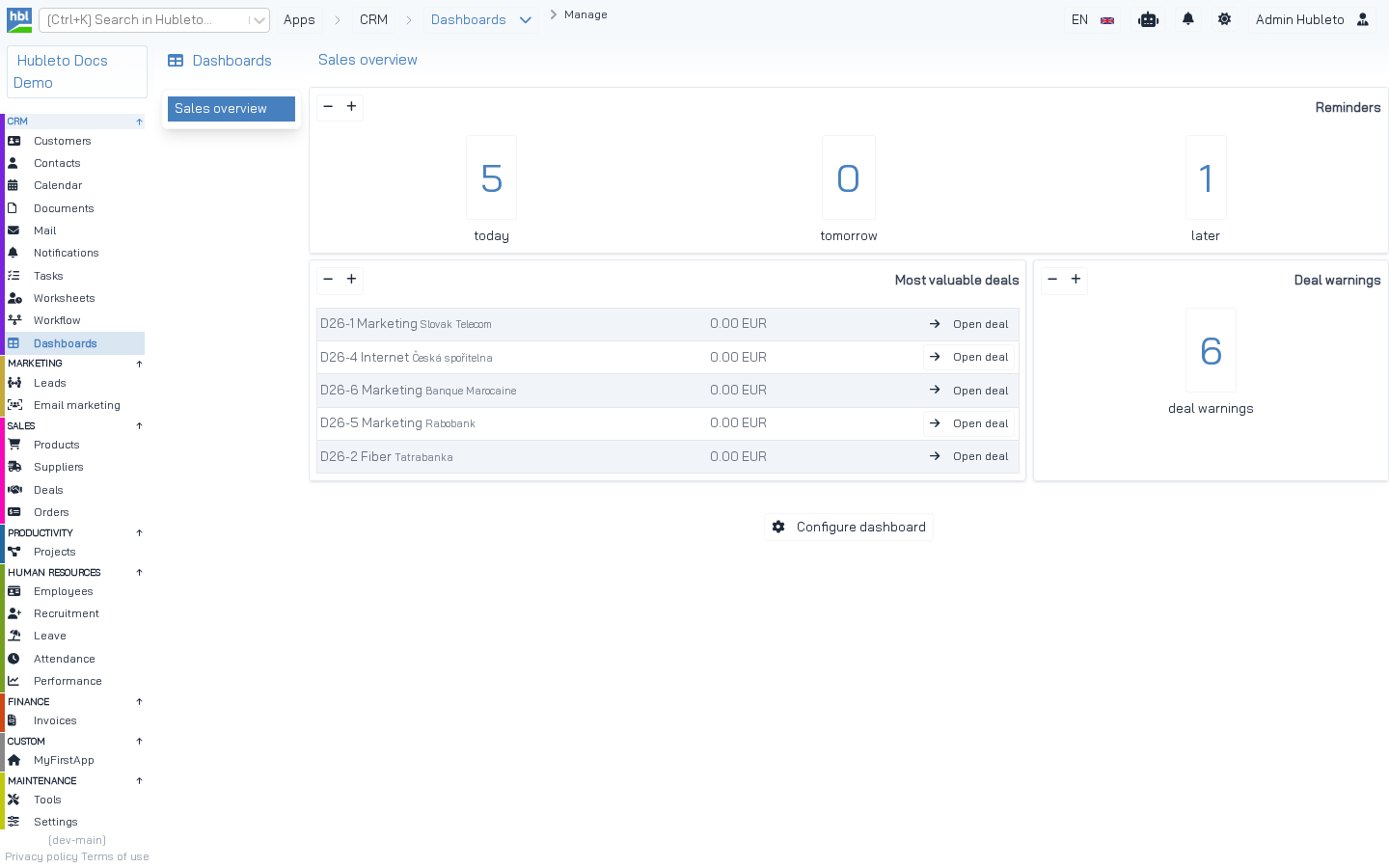Open the Apps menu in top bar
1389x868 pixels.
click(299, 19)
